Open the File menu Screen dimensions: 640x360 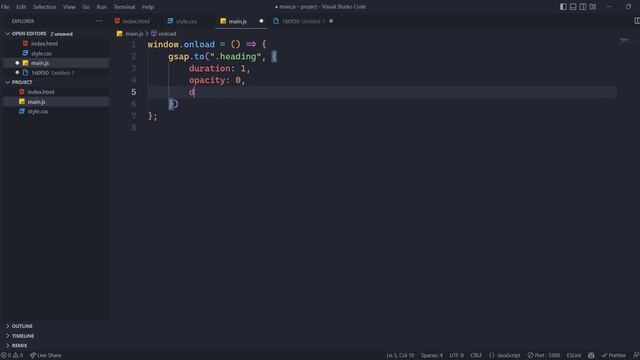tap(5, 7)
